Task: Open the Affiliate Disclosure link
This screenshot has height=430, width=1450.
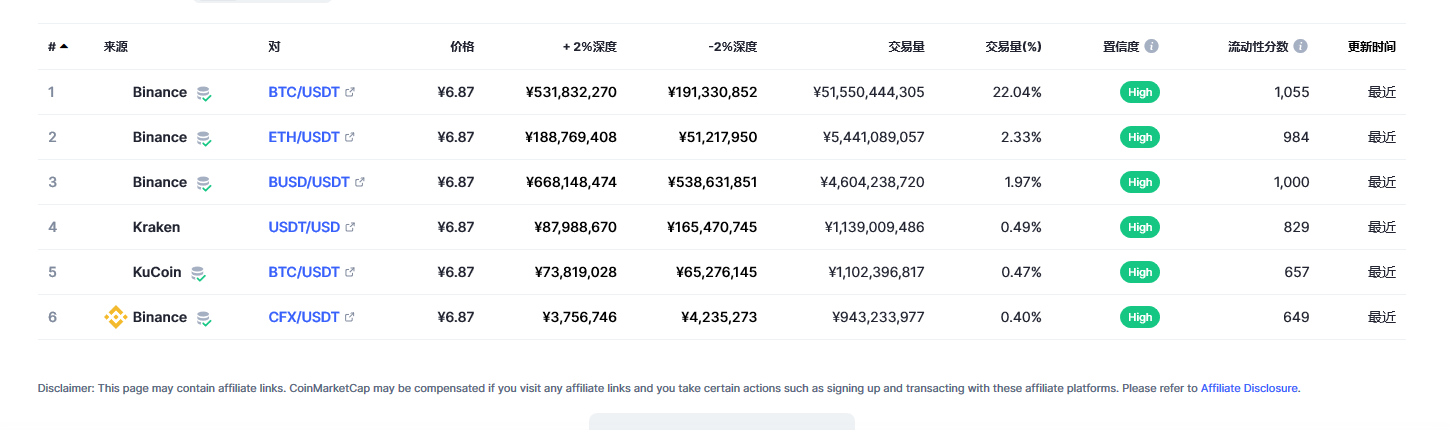Action: [x=1249, y=388]
